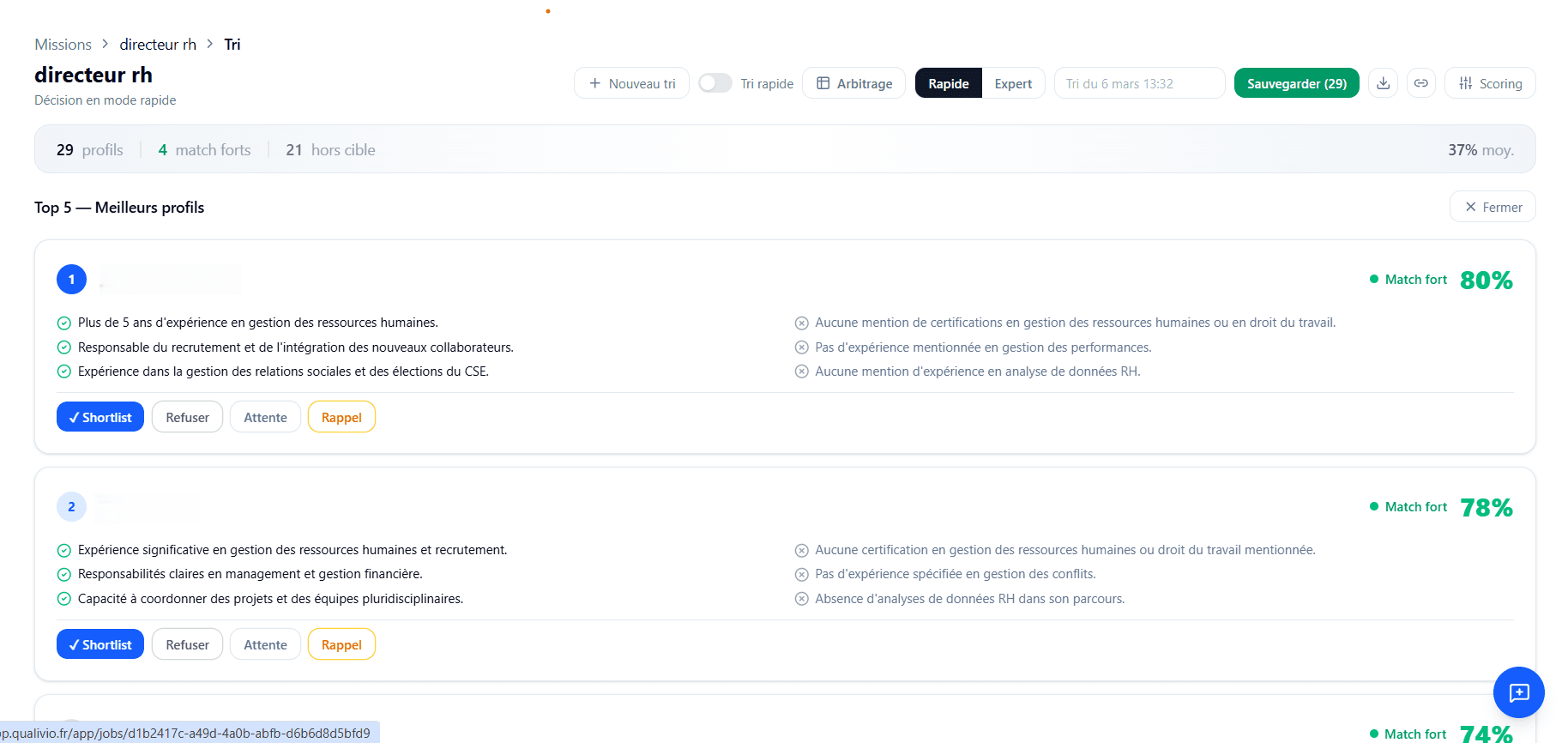Open the Arbitrage view
This screenshot has height=743, width=1568.
[853, 83]
